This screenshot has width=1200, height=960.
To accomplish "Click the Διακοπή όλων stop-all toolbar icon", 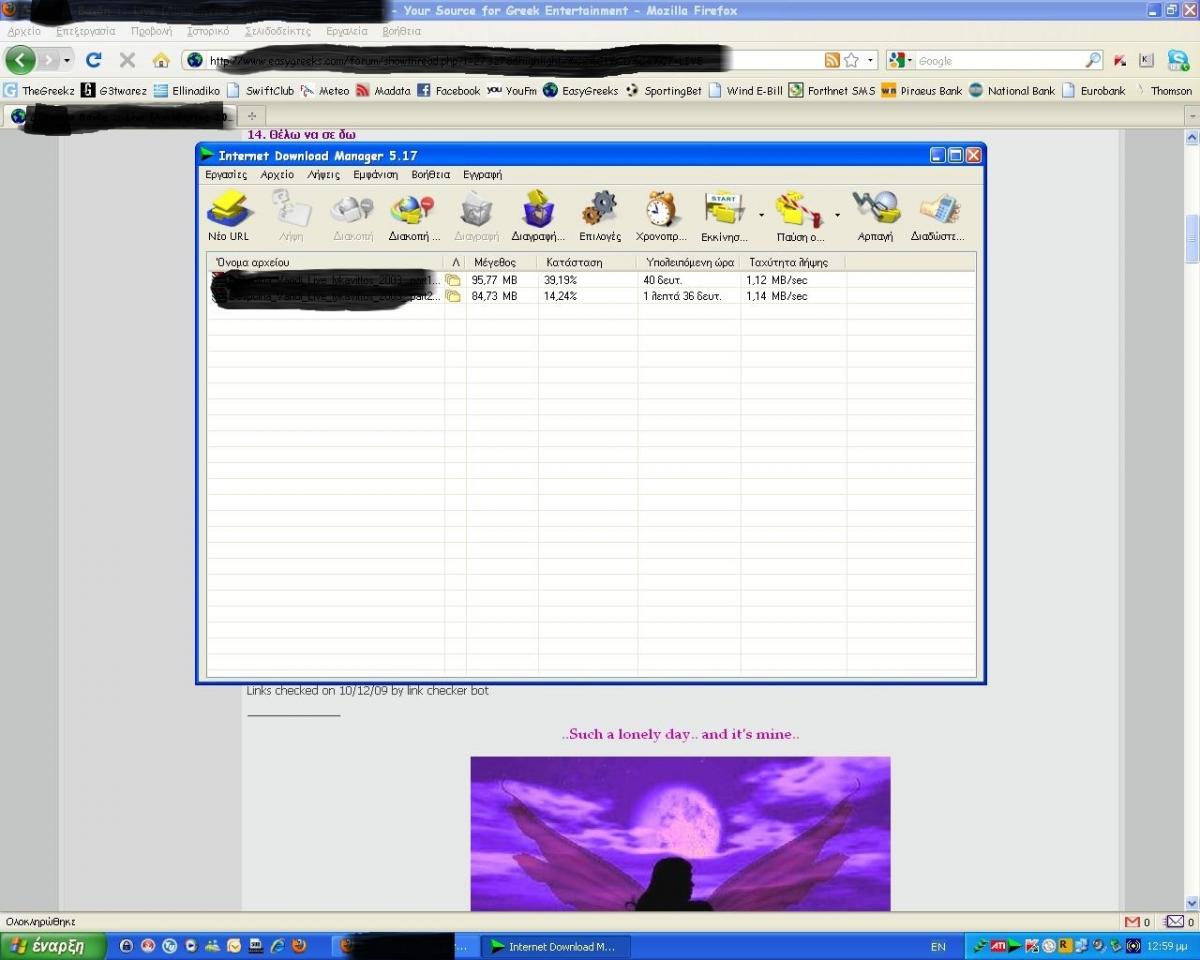I will pyautogui.click(x=414, y=216).
